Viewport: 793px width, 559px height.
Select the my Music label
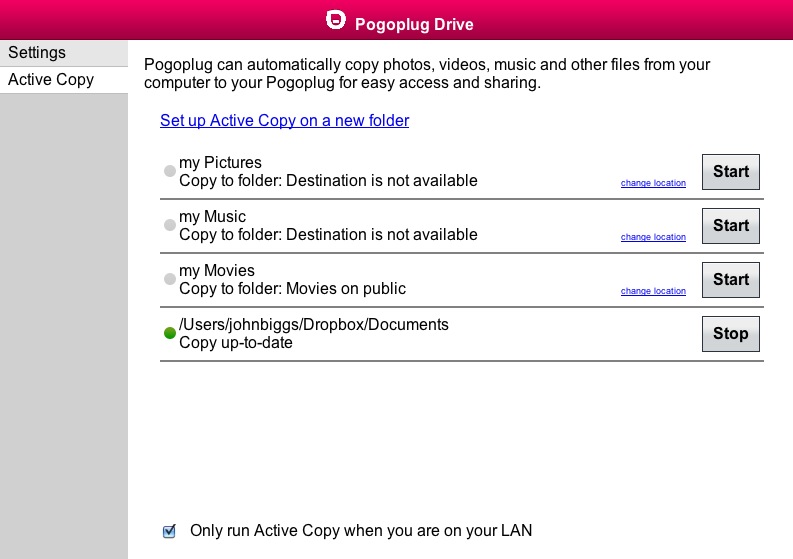click(212, 217)
